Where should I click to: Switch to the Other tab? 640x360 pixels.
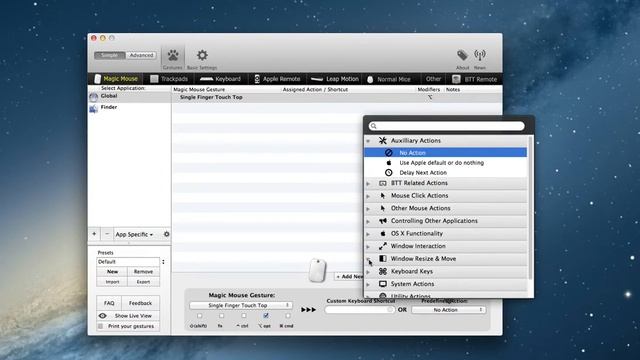pyautogui.click(x=433, y=79)
